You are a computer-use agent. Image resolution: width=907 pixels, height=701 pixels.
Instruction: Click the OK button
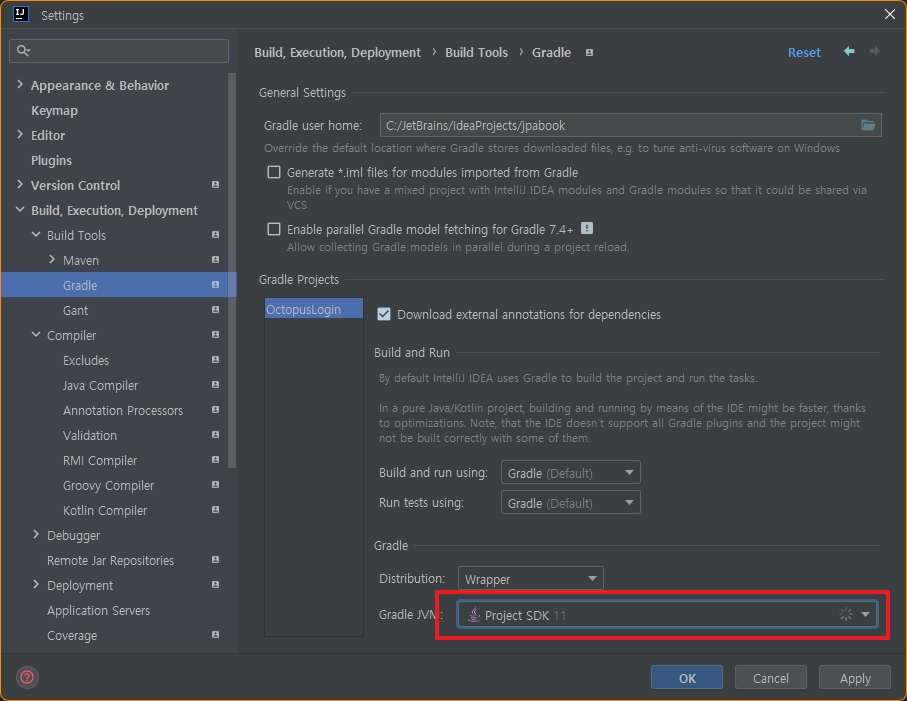click(687, 677)
